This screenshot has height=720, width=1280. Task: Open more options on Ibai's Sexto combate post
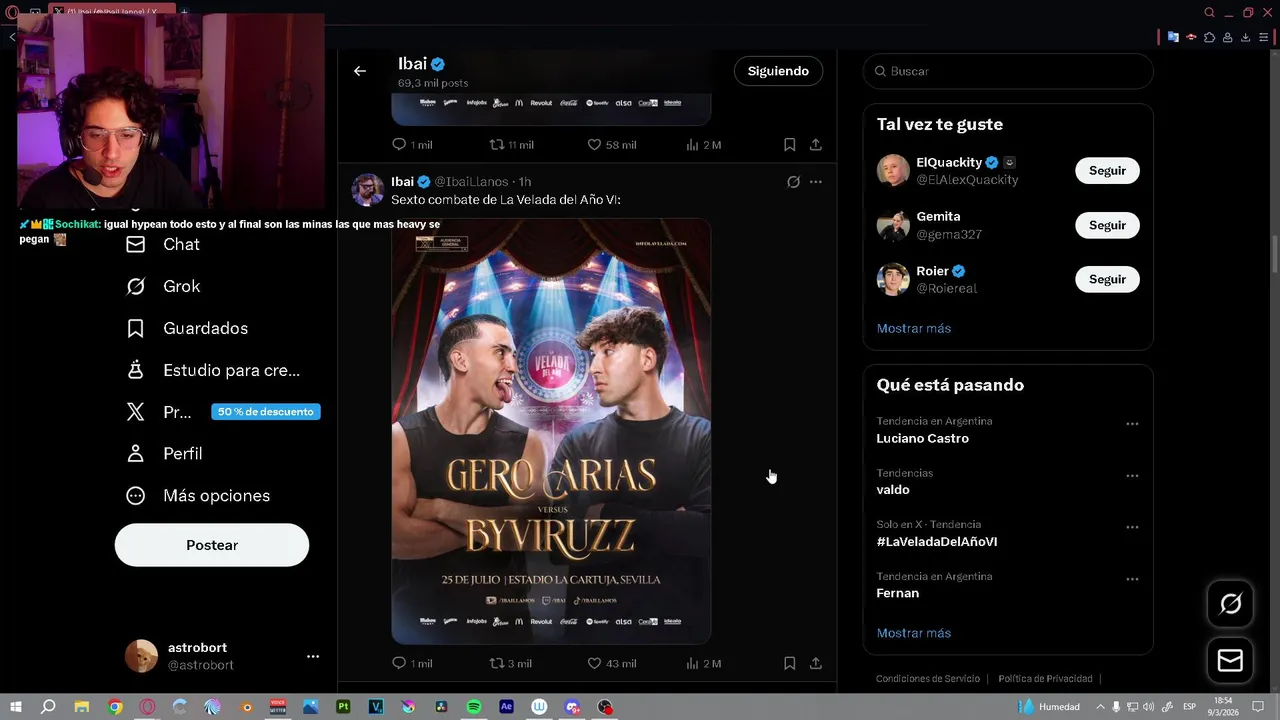[816, 182]
